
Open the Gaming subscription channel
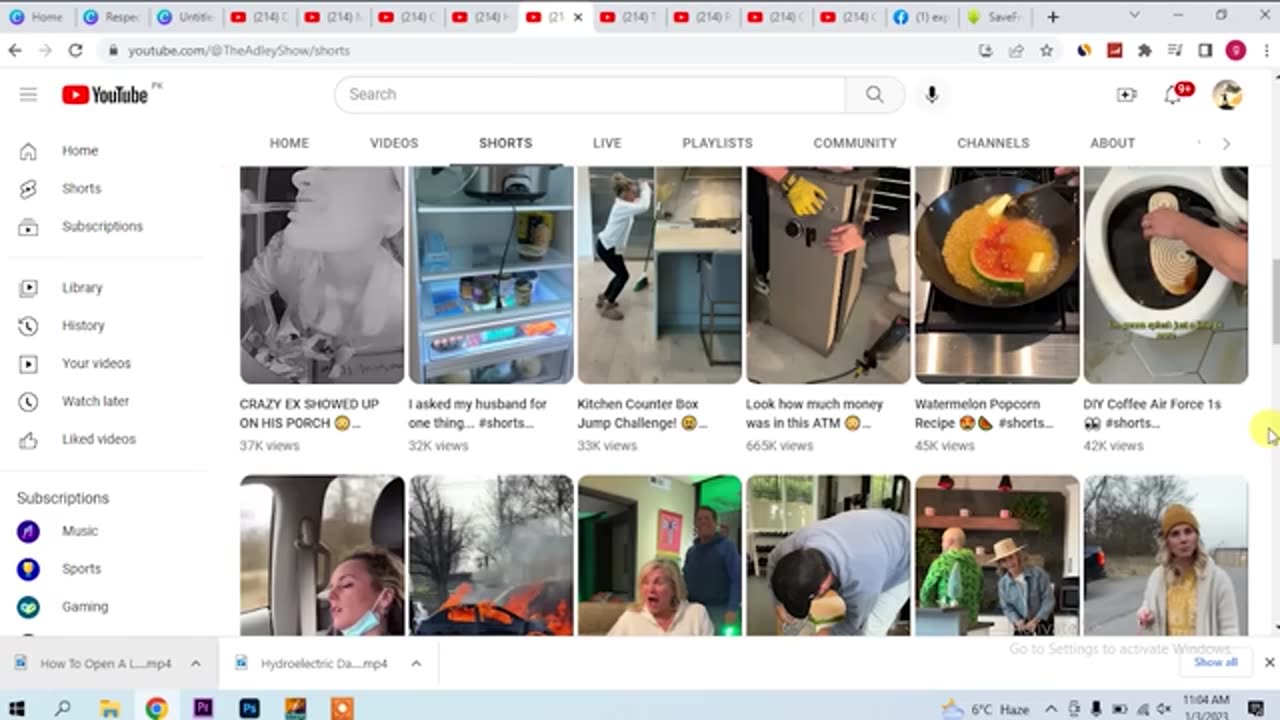click(85, 607)
